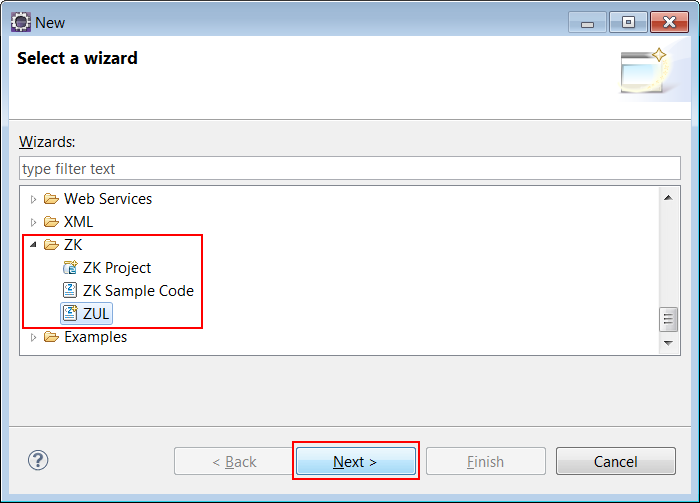
Task: Focus the type filter text field
Action: point(350,168)
